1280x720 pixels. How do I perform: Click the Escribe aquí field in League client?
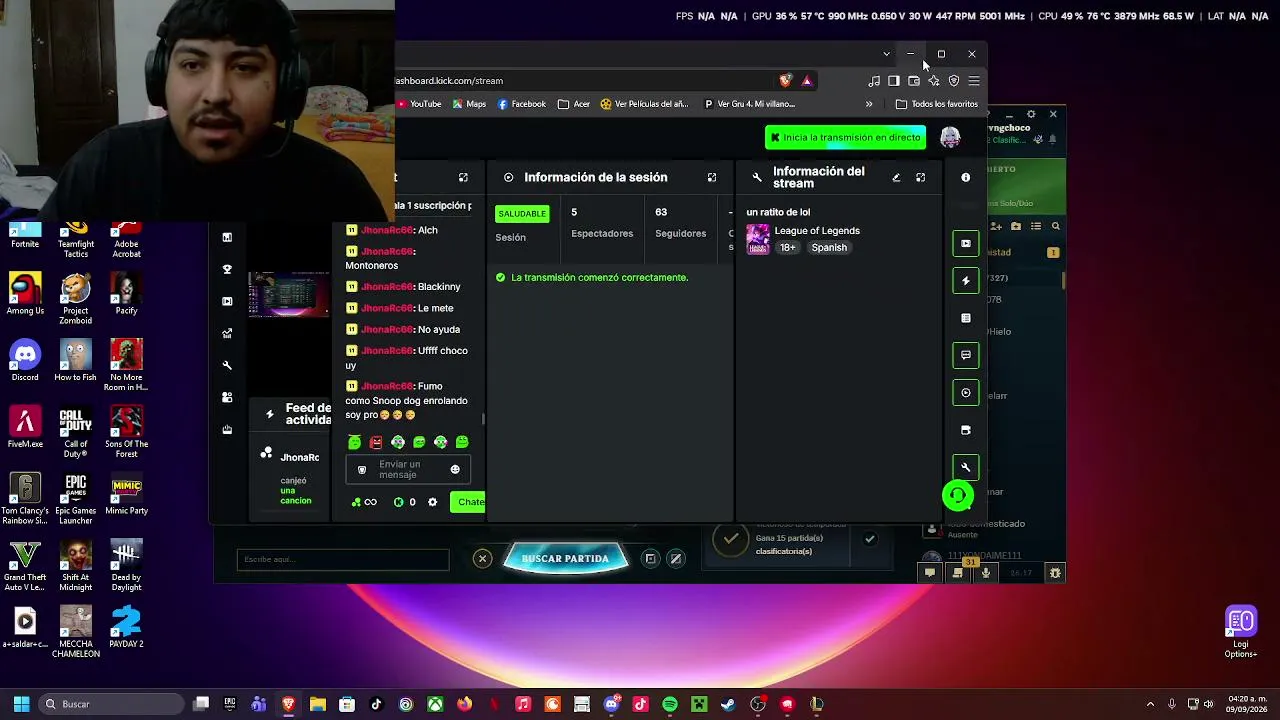[x=343, y=560]
